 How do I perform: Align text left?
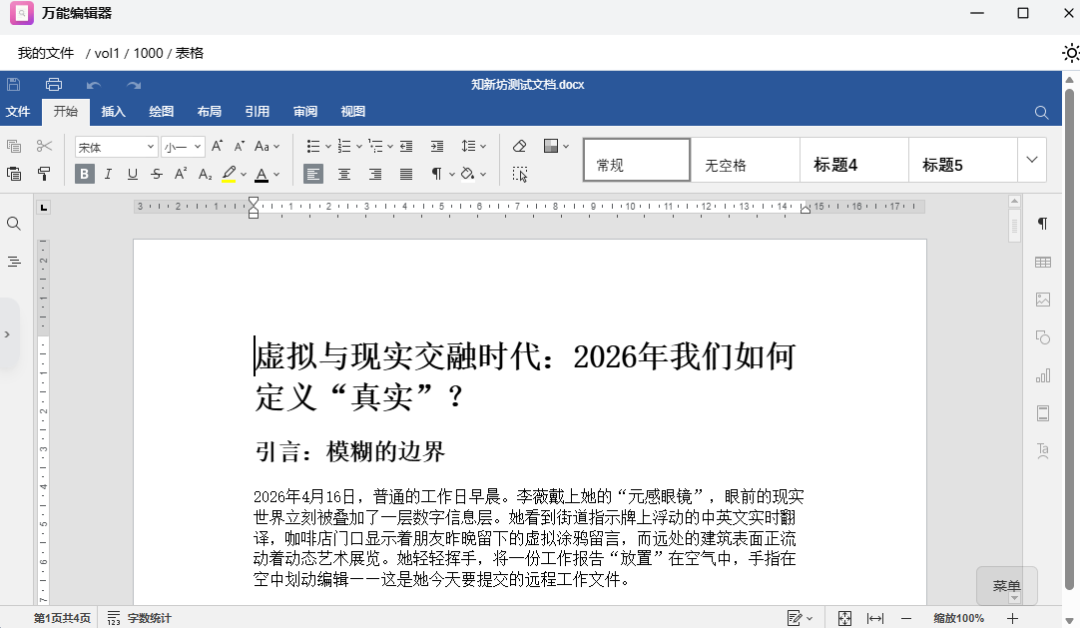pyautogui.click(x=313, y=174)
